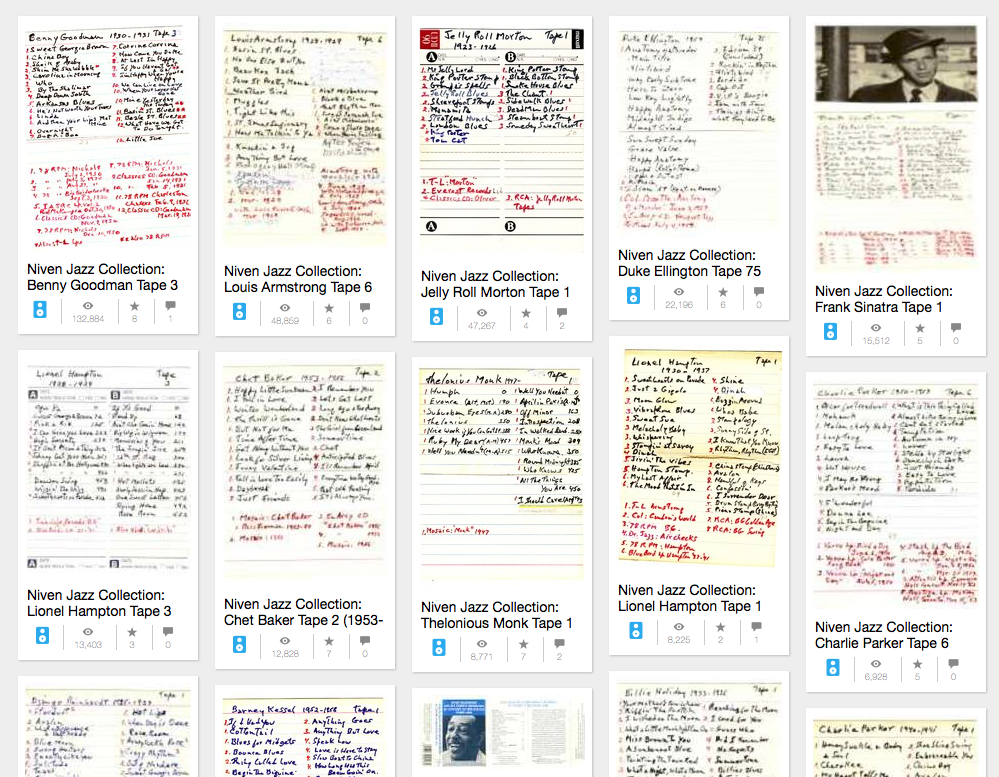Image resolution: width=999 pixels, height=777 pixels.
Task: Open the Billie Holiday tape card thumbnail
Action: [698, 730]
